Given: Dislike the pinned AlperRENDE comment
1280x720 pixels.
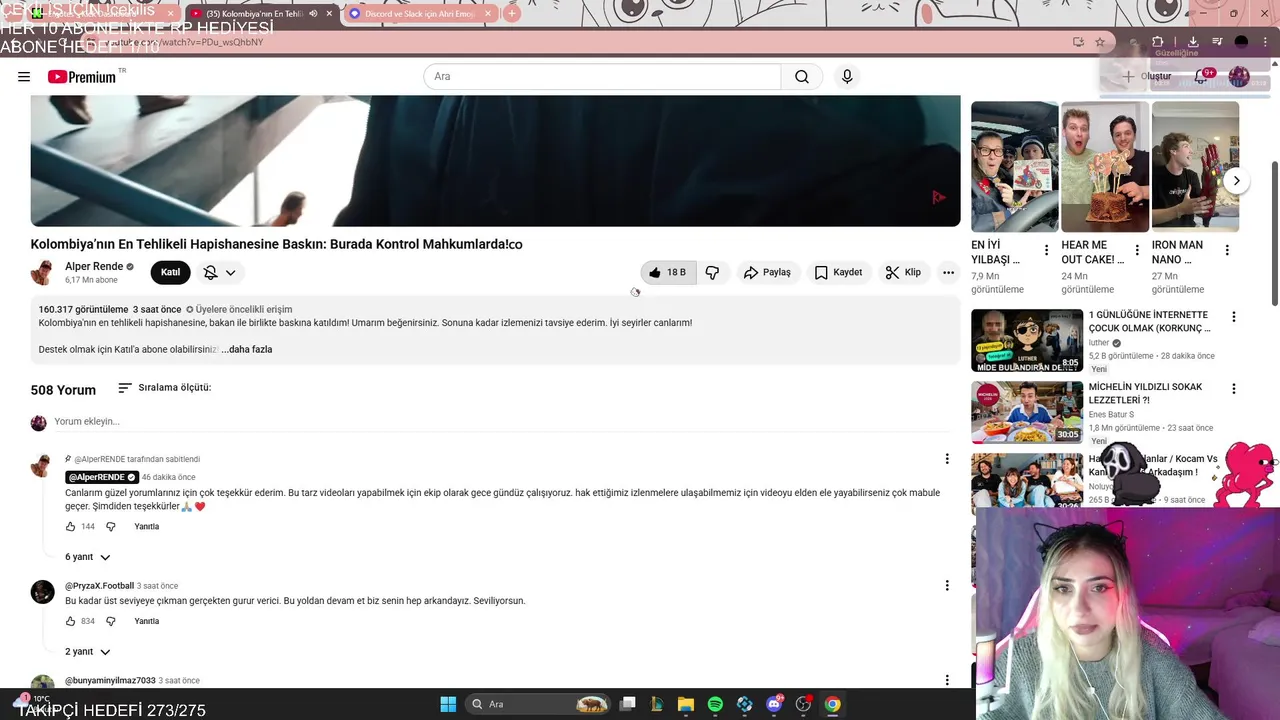Looking at the screenshot, I should 111,527.
